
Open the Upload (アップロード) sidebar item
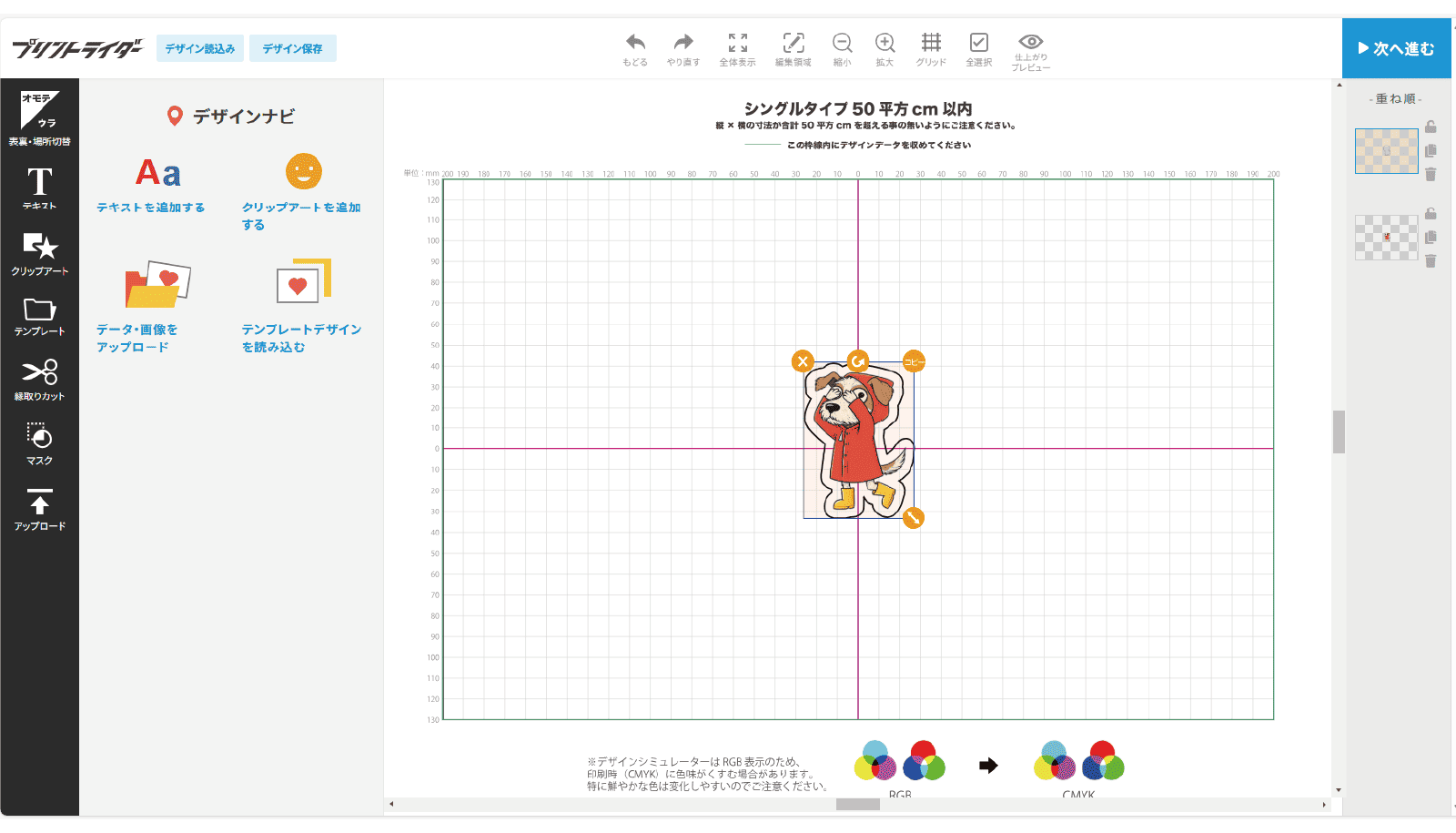click(x=39, y=509)
